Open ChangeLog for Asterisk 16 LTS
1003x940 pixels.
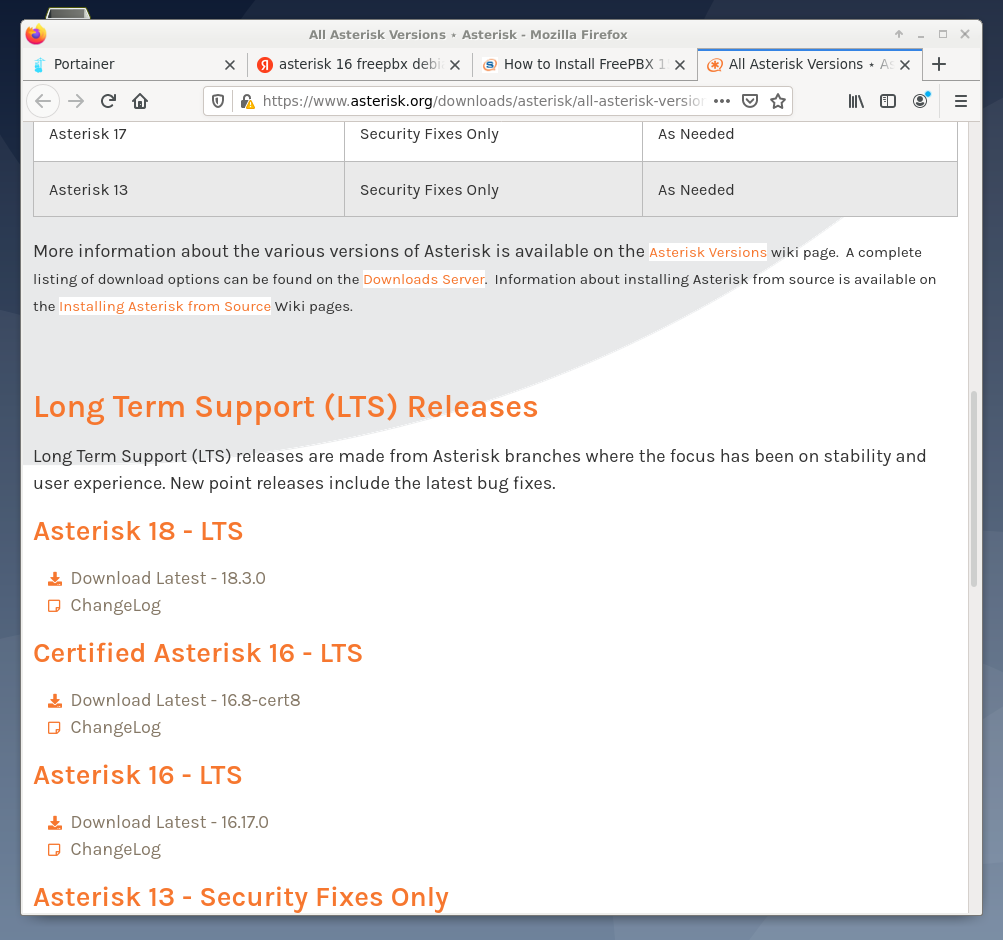pos(115,849)
